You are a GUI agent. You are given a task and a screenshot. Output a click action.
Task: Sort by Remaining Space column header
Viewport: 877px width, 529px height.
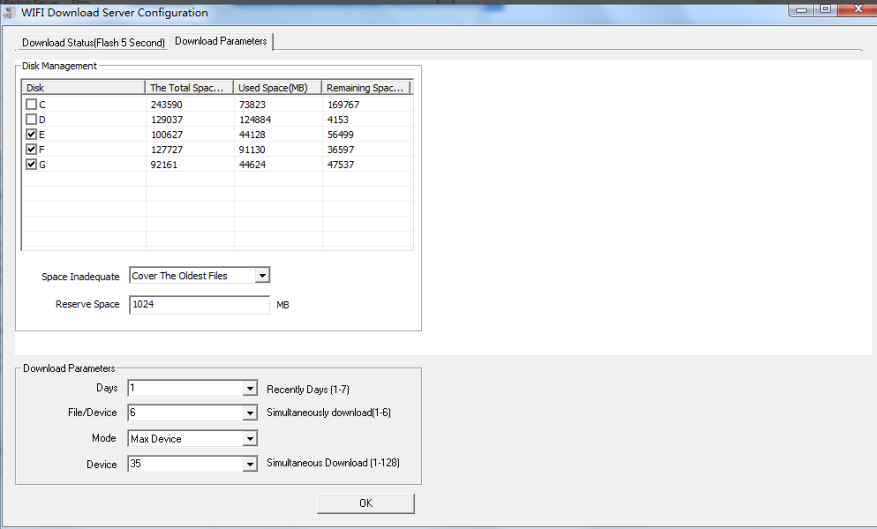point(366,88)
